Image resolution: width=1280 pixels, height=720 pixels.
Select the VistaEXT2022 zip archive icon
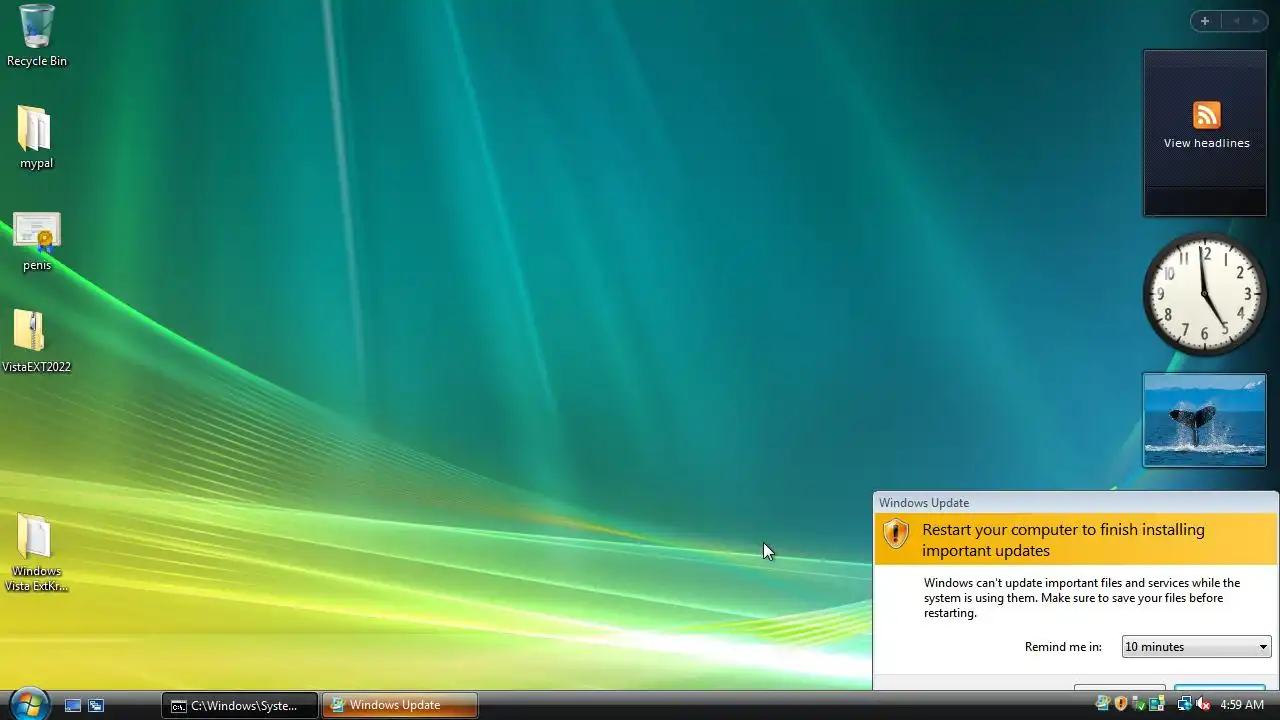pos(36,341)
